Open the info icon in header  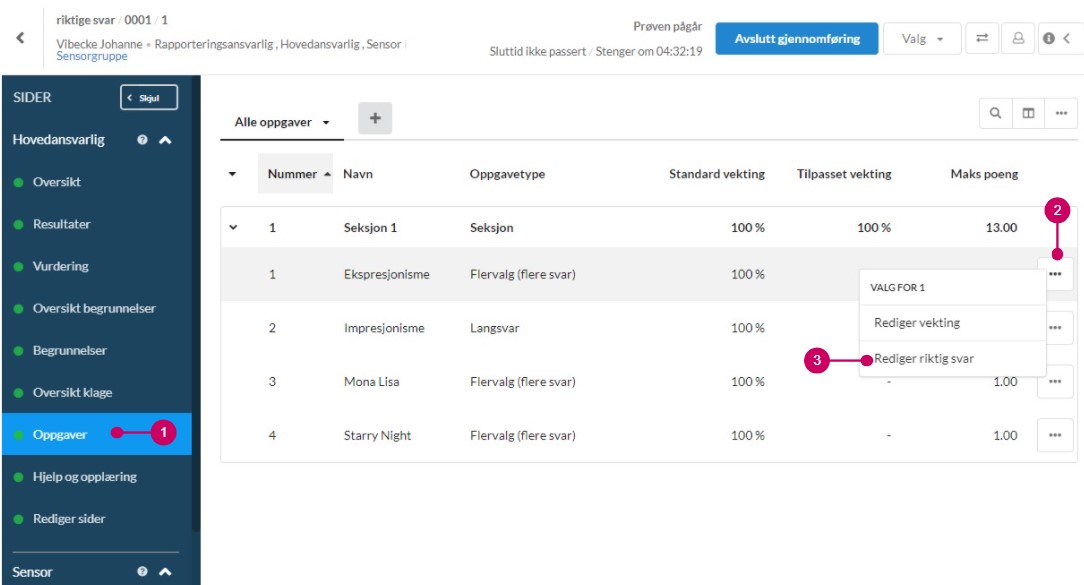(1049, 38)
